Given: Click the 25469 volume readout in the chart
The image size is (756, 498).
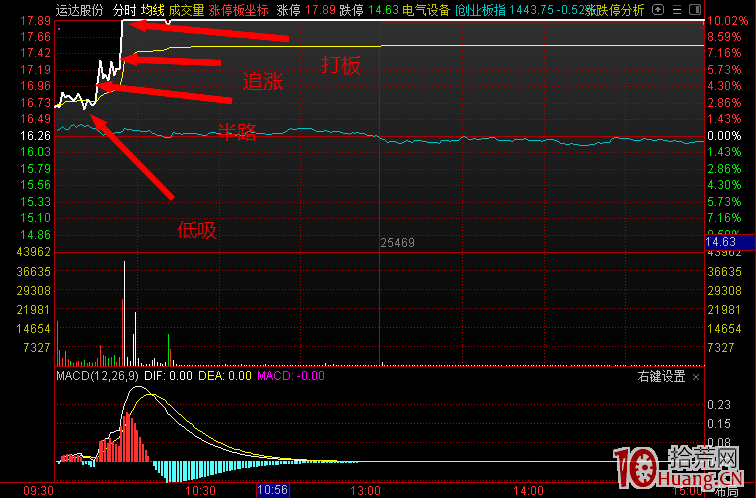Looking at the screenshot, I should 398,243.
